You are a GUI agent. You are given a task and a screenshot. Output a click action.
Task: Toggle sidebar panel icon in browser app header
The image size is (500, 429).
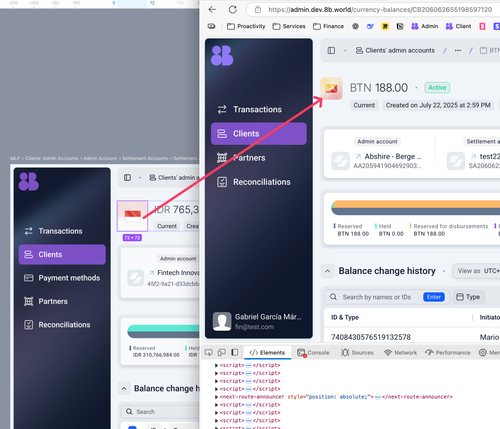click(331, 50)
